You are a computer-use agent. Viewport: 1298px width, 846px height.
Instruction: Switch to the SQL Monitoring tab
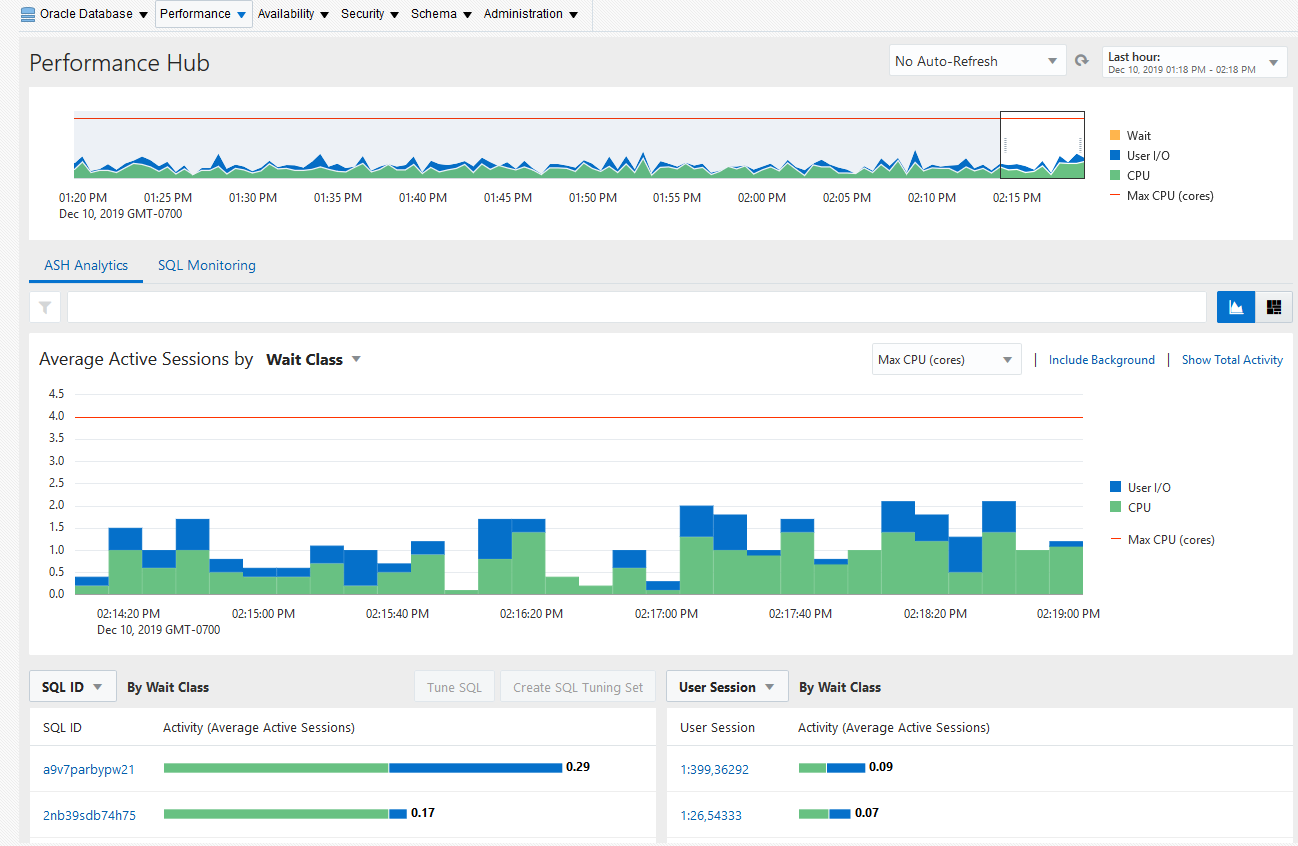207,265
